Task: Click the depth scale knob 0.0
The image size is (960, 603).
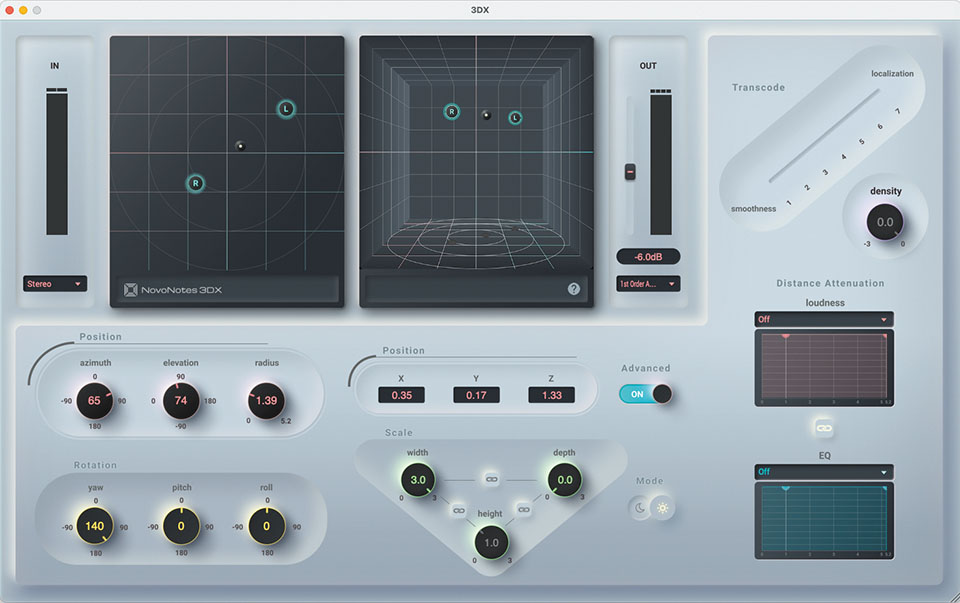Action: 564,480
